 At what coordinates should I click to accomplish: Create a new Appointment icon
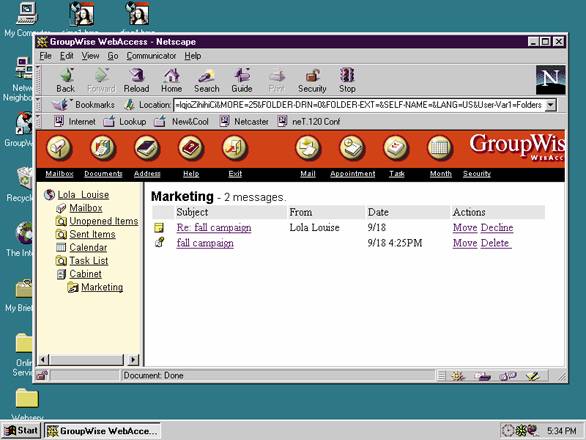pyautogui.click(x=352, y=148)
